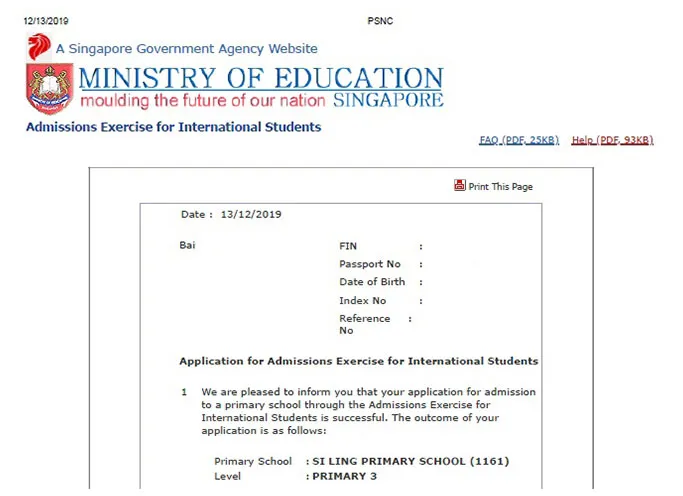Click the Singapore lion head logo

pyautogui.click(x=39, y=47)
